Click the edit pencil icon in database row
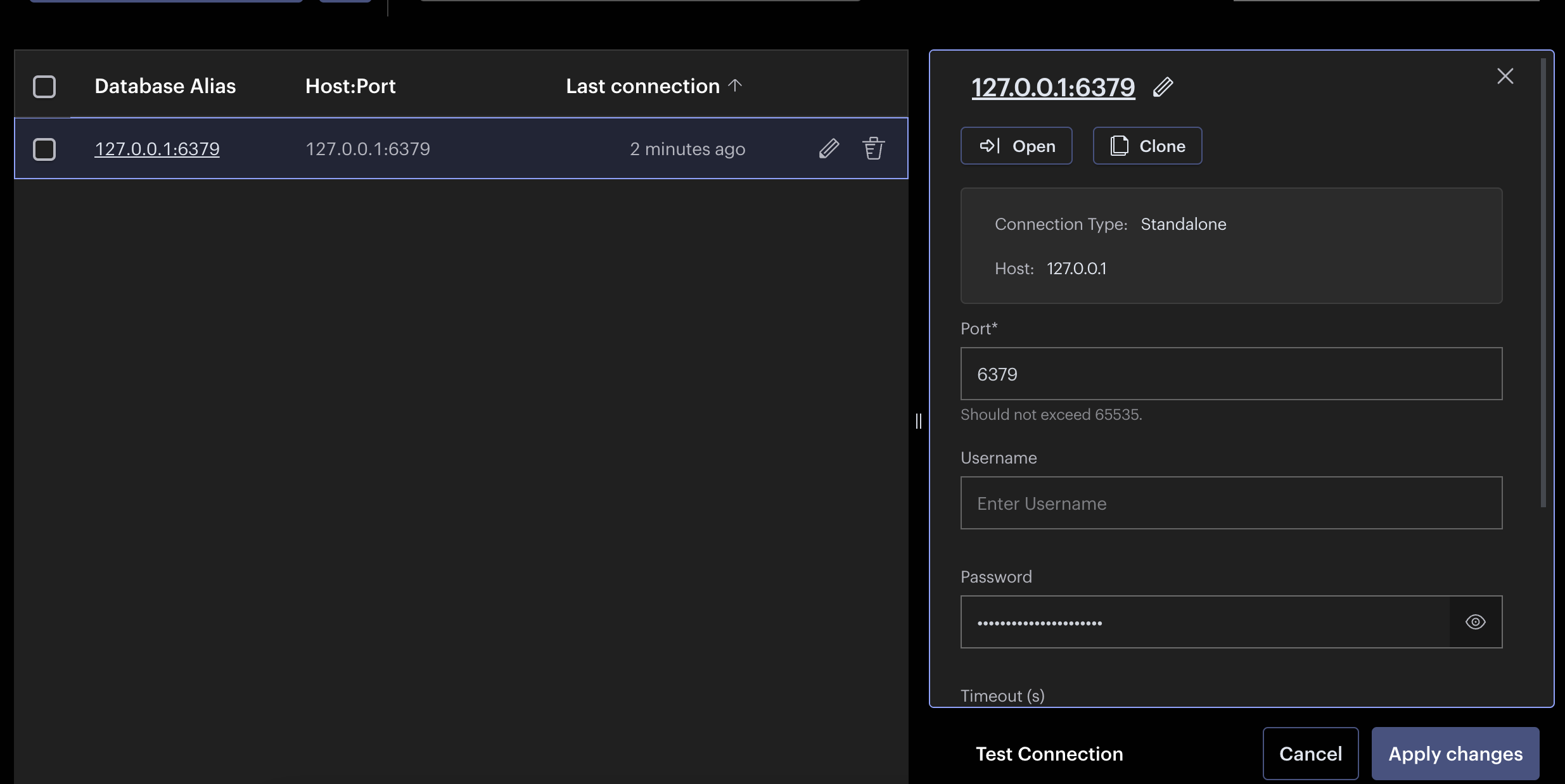 [x=829, y=149]
